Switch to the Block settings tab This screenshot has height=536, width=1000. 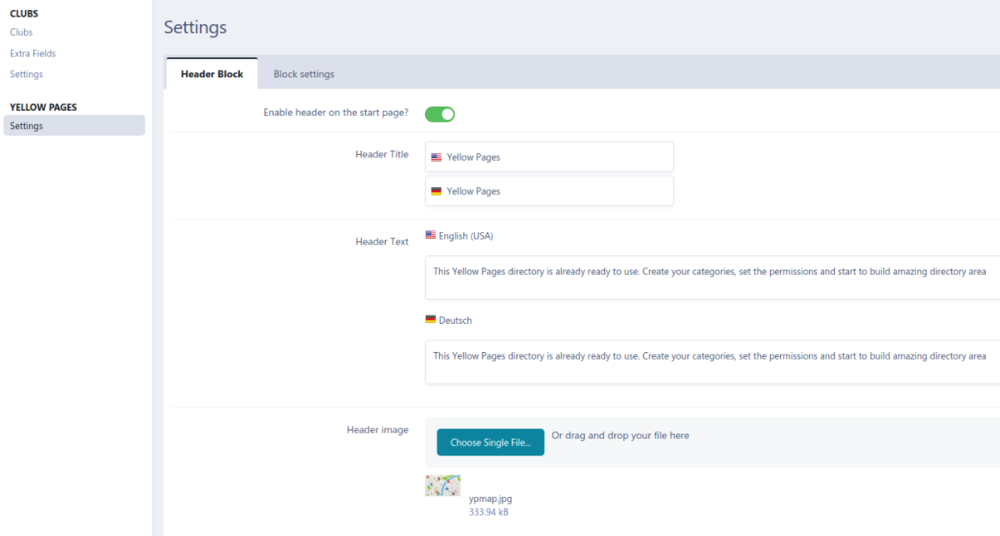(x=304, y=74)
